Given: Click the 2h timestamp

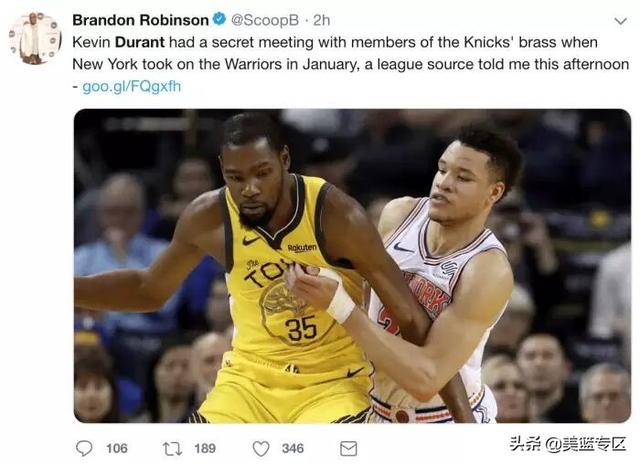Looking at the screenshot, I should tap(322, 20).
